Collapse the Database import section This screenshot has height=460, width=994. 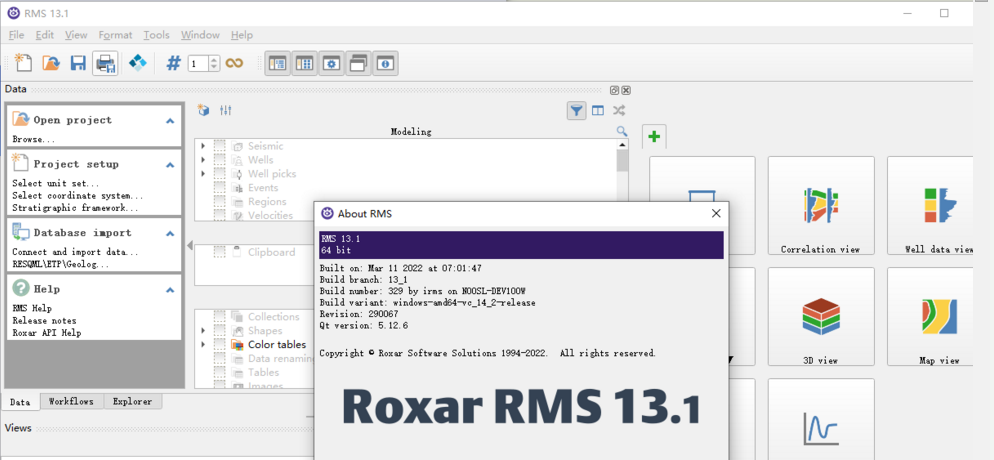click(170, 233)
